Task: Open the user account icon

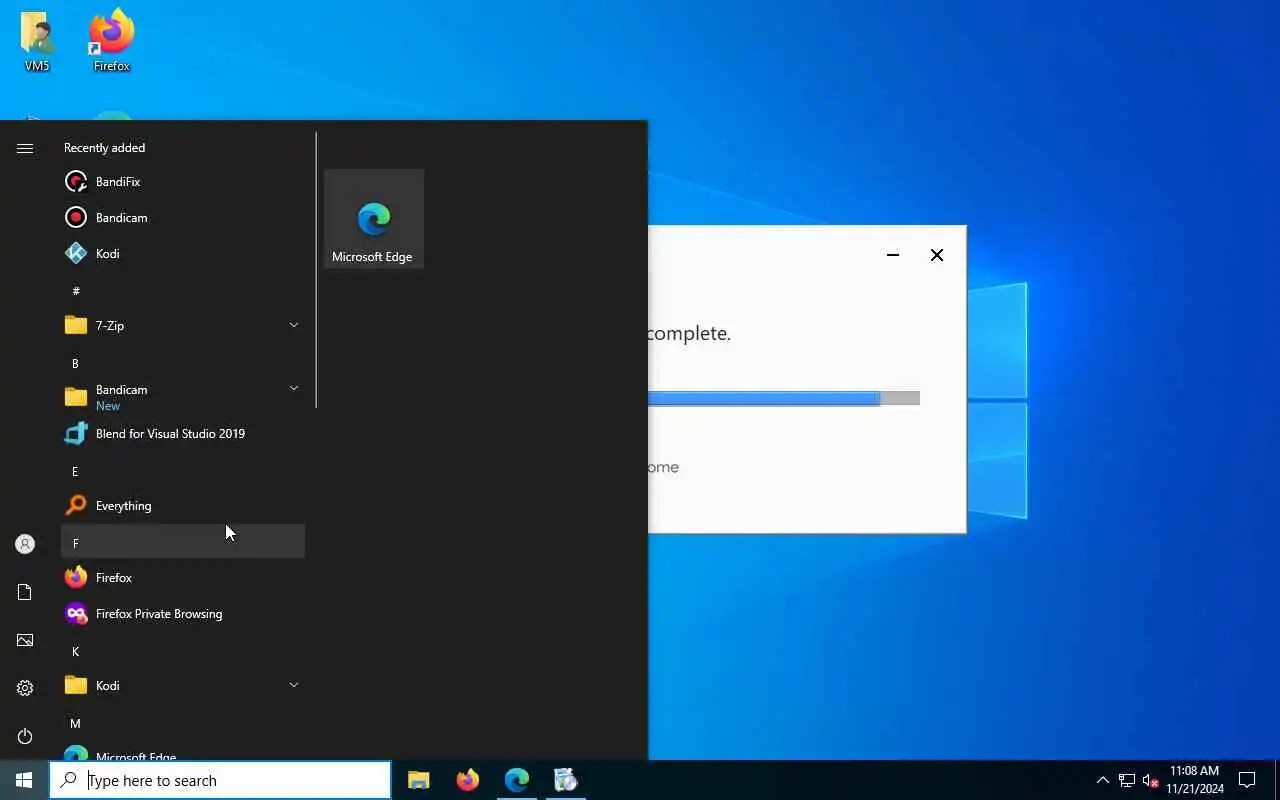Action: click(x=25, y=544)
